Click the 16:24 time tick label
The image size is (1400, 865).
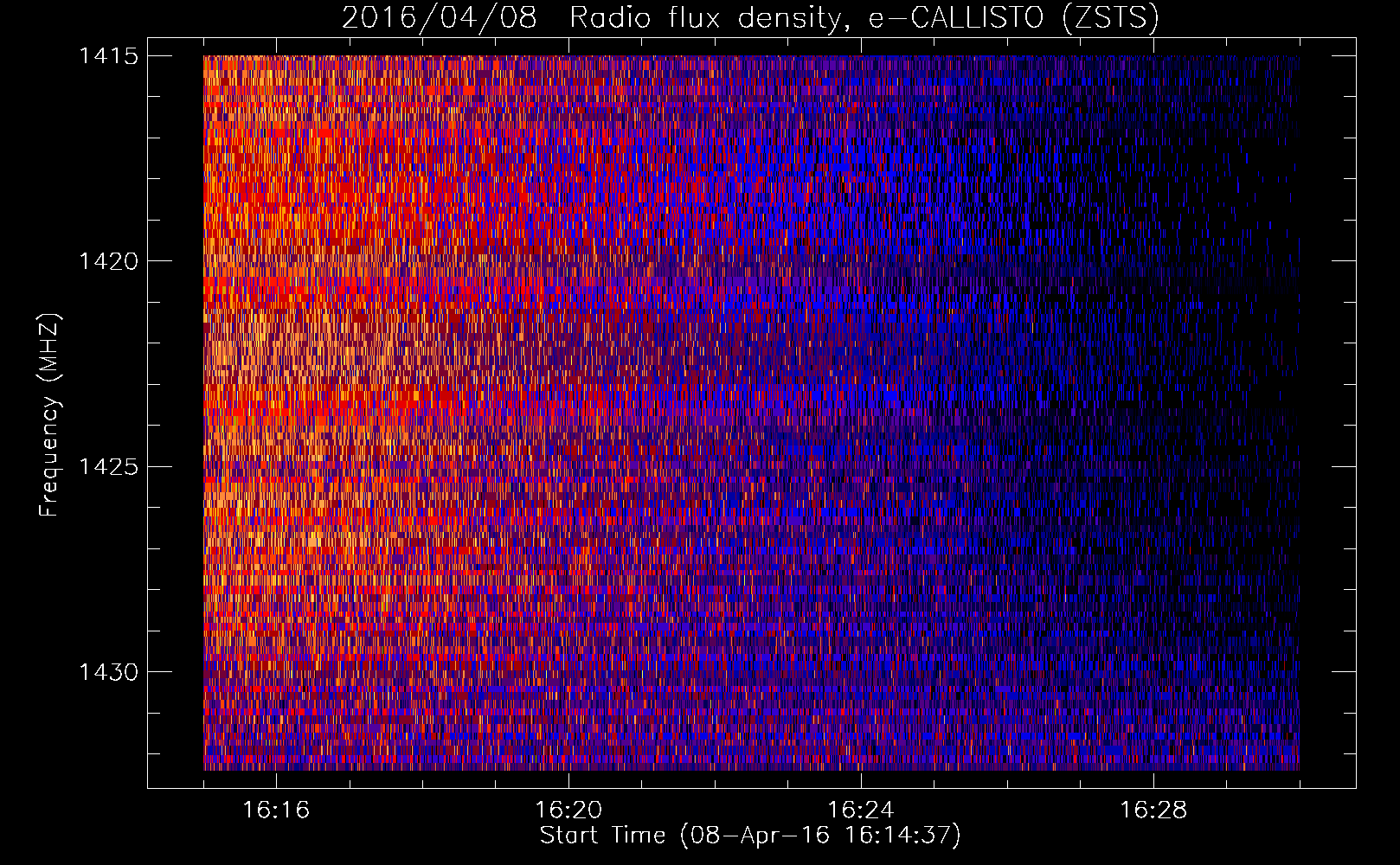[x=861, y=810]
